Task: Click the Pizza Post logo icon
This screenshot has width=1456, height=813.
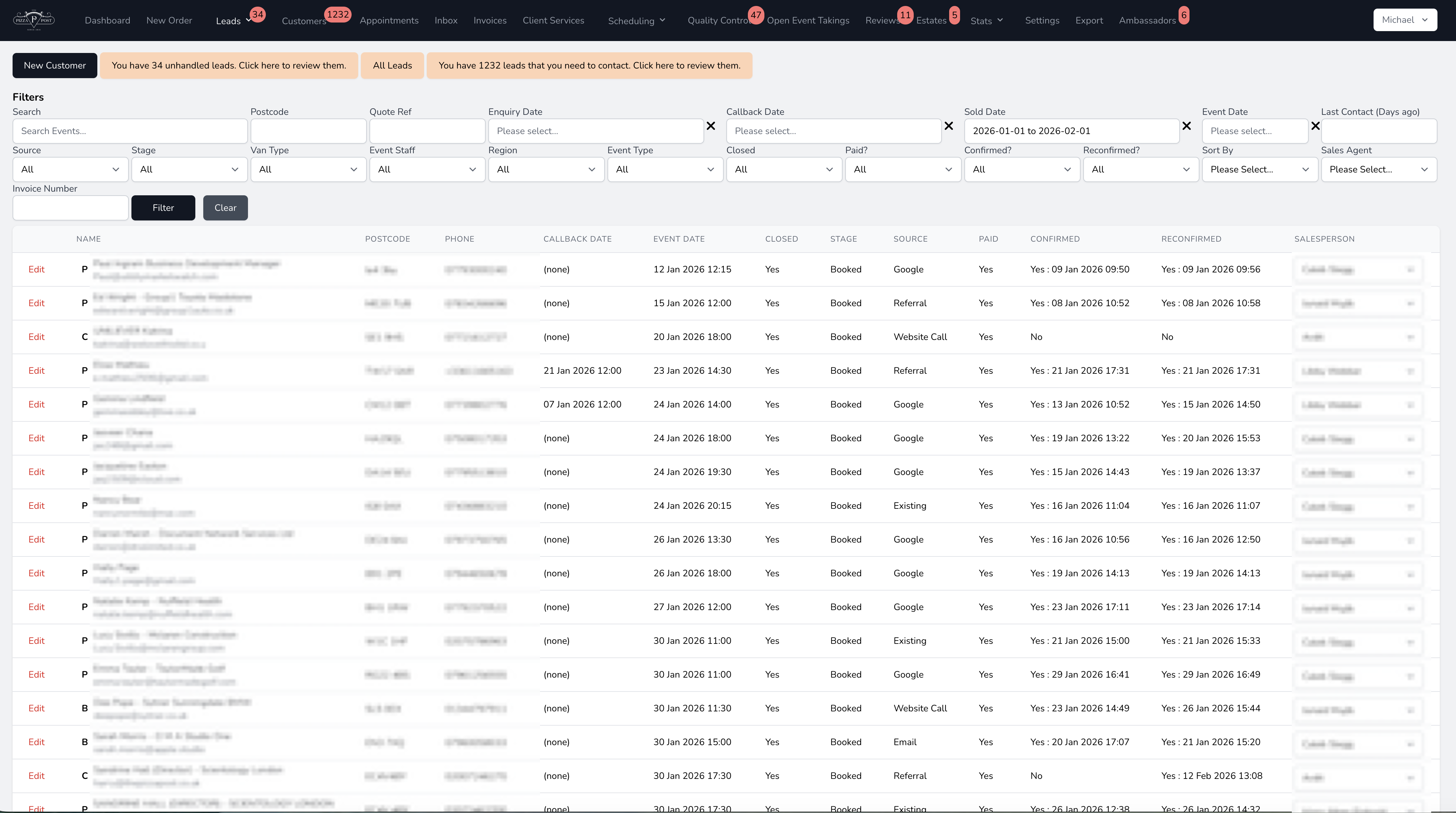Action: tap(34, 20)
